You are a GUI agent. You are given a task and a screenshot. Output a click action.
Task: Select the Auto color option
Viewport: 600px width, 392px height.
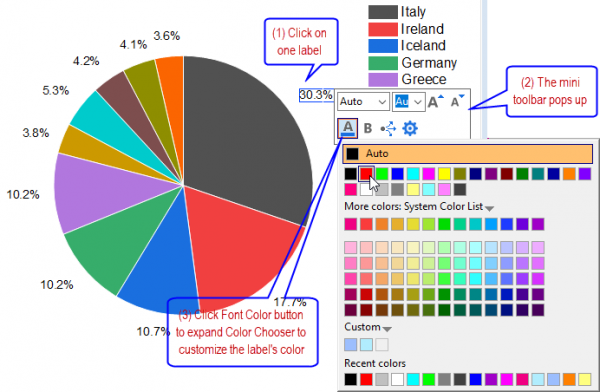click(467, 154)
